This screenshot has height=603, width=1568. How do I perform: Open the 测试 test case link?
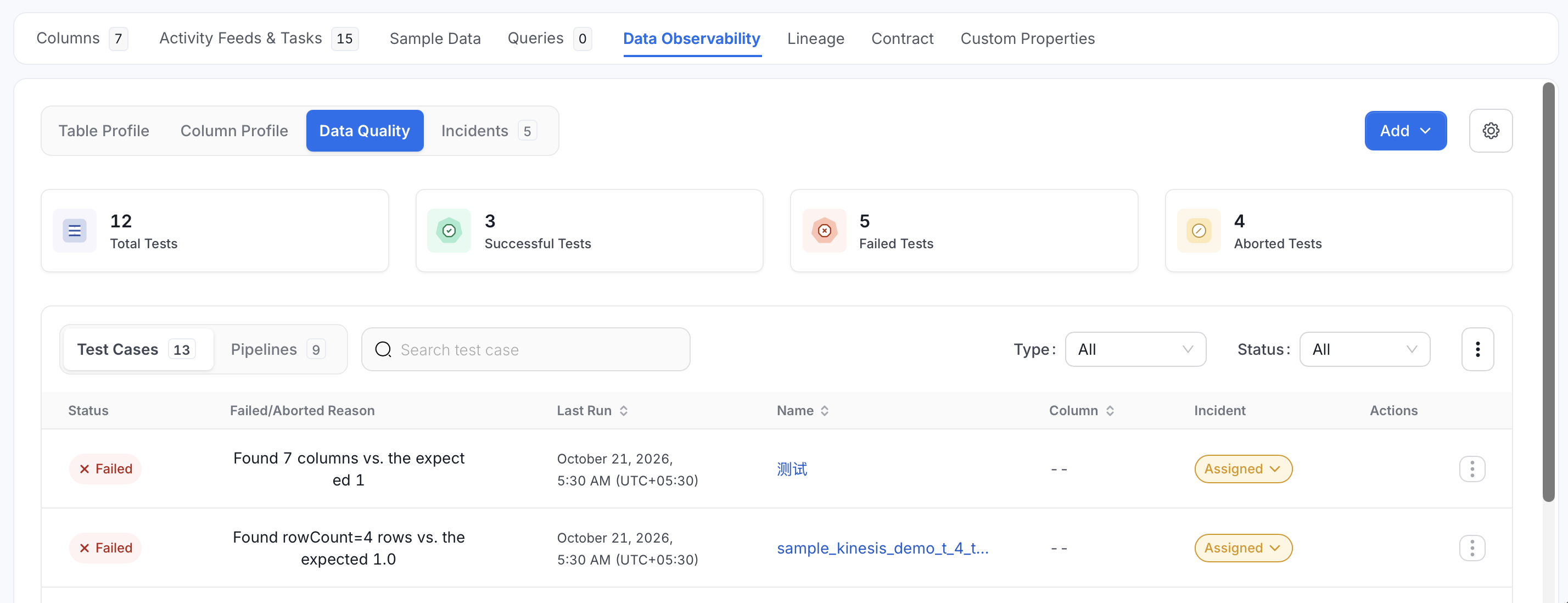(791, 468)
